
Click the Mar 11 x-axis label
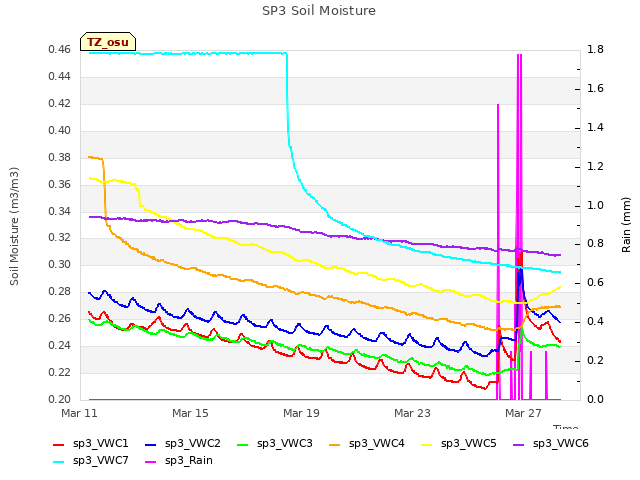click(x=79, y=413)
